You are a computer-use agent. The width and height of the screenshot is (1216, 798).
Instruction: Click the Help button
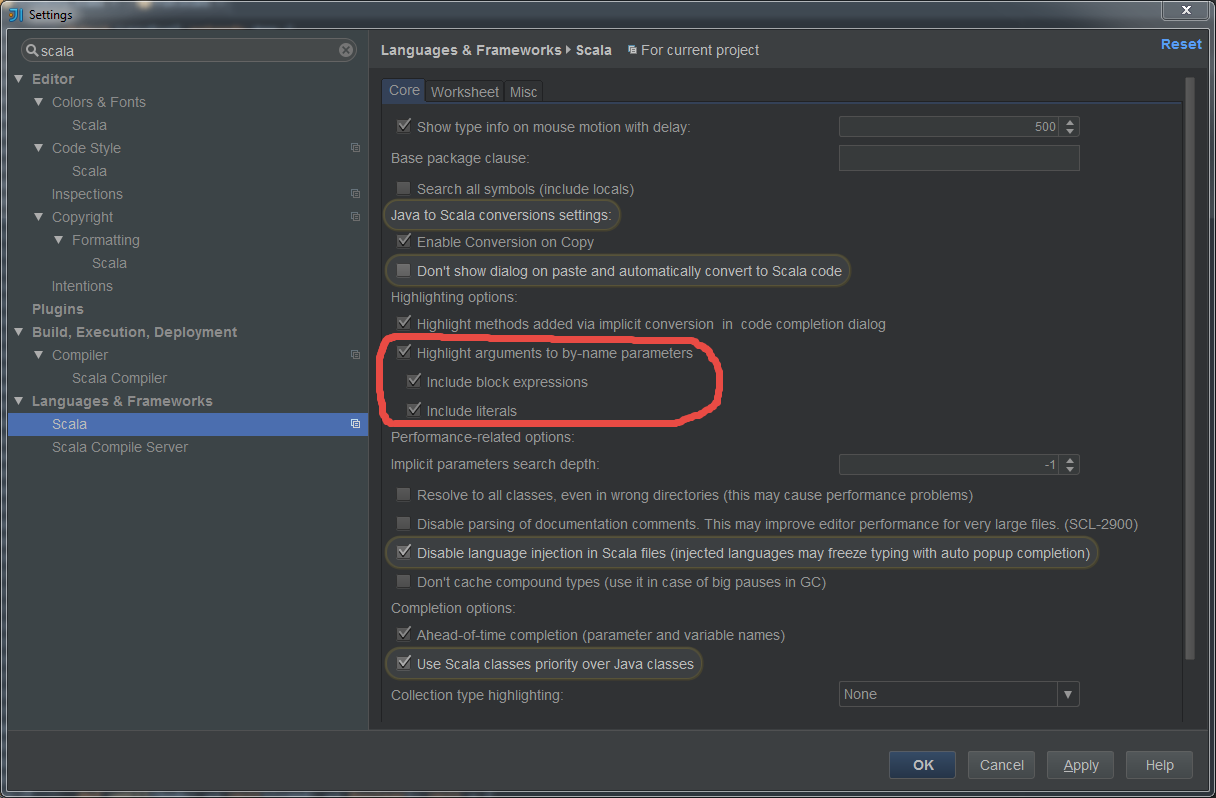(1159, 765)
